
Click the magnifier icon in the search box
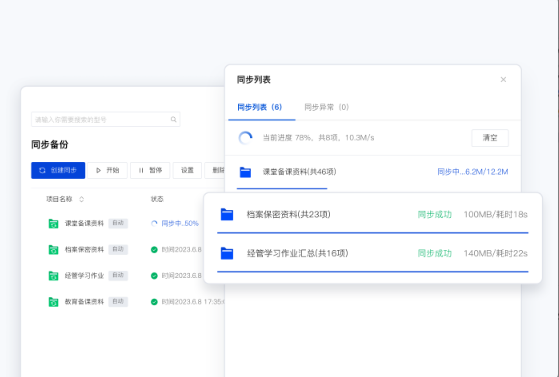click(174, 119)
